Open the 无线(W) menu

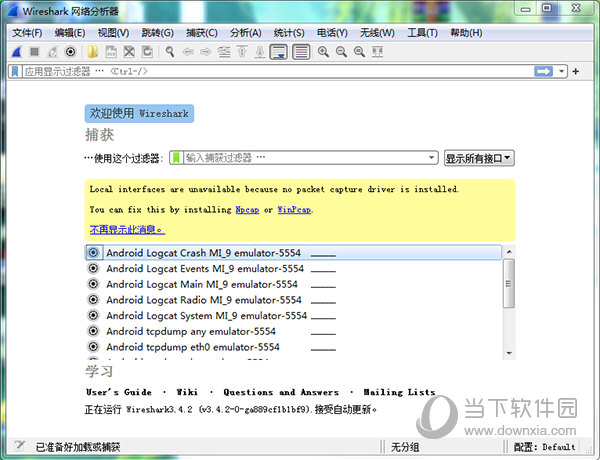377,33
